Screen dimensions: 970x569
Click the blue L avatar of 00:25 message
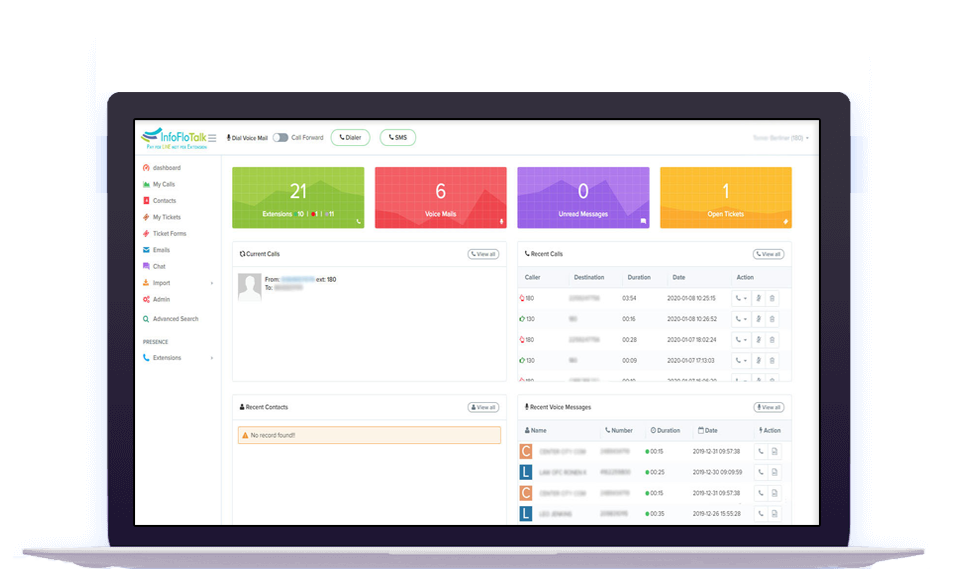coord(526,473)
